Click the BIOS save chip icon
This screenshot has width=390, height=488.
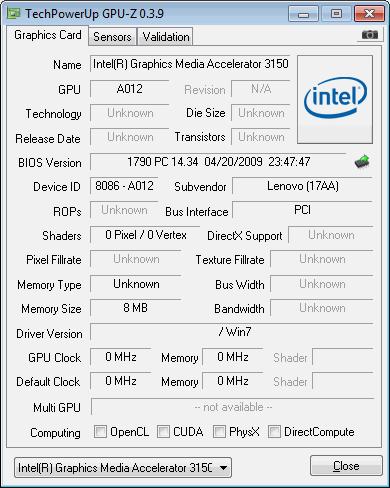362,162
